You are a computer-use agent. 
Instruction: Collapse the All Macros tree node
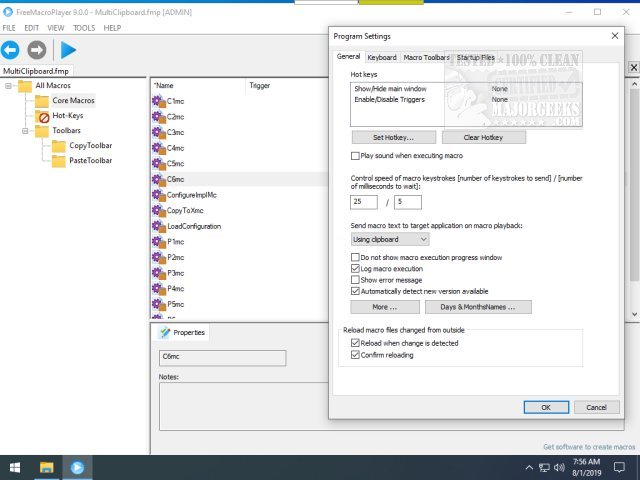click(8, 86)
